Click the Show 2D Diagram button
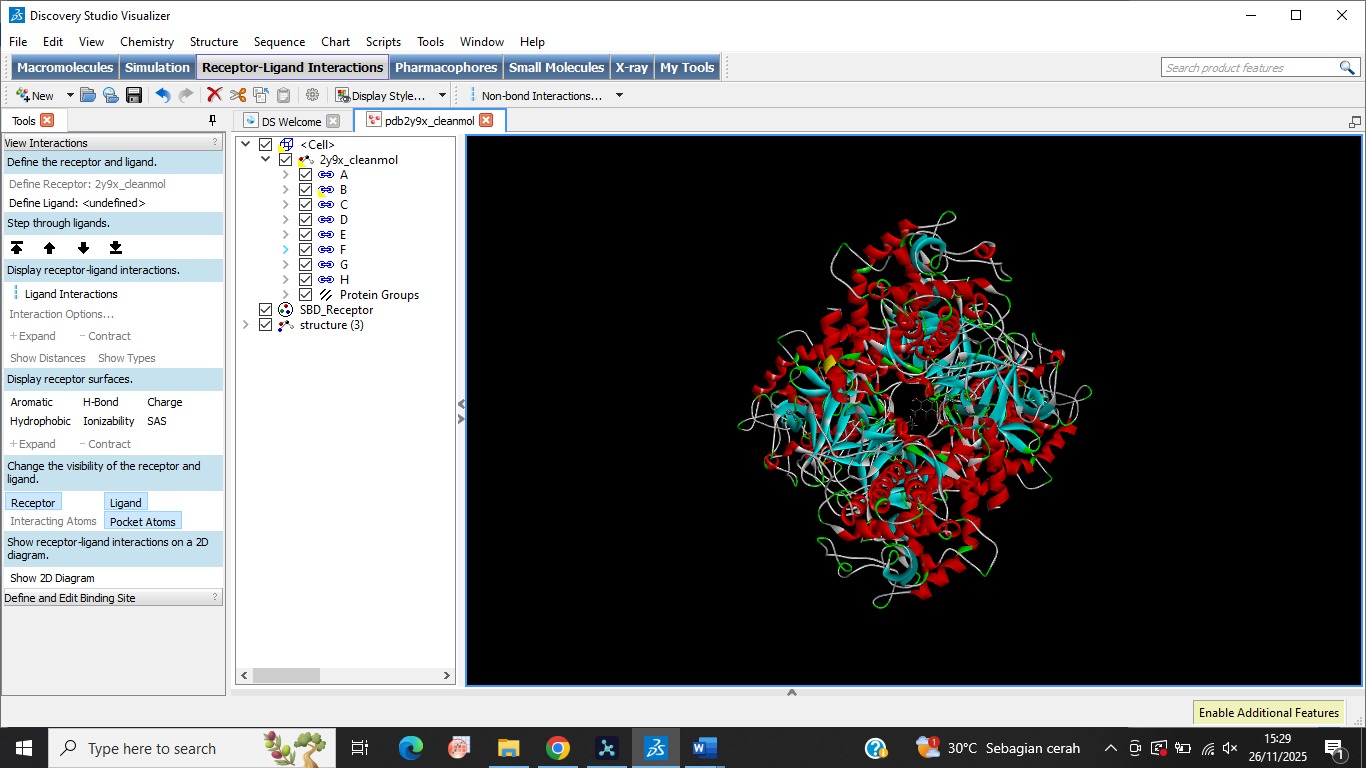Image resolution: width=1366 pixels, height=768 pixels. pyautogui.click(x=52, y=577)
